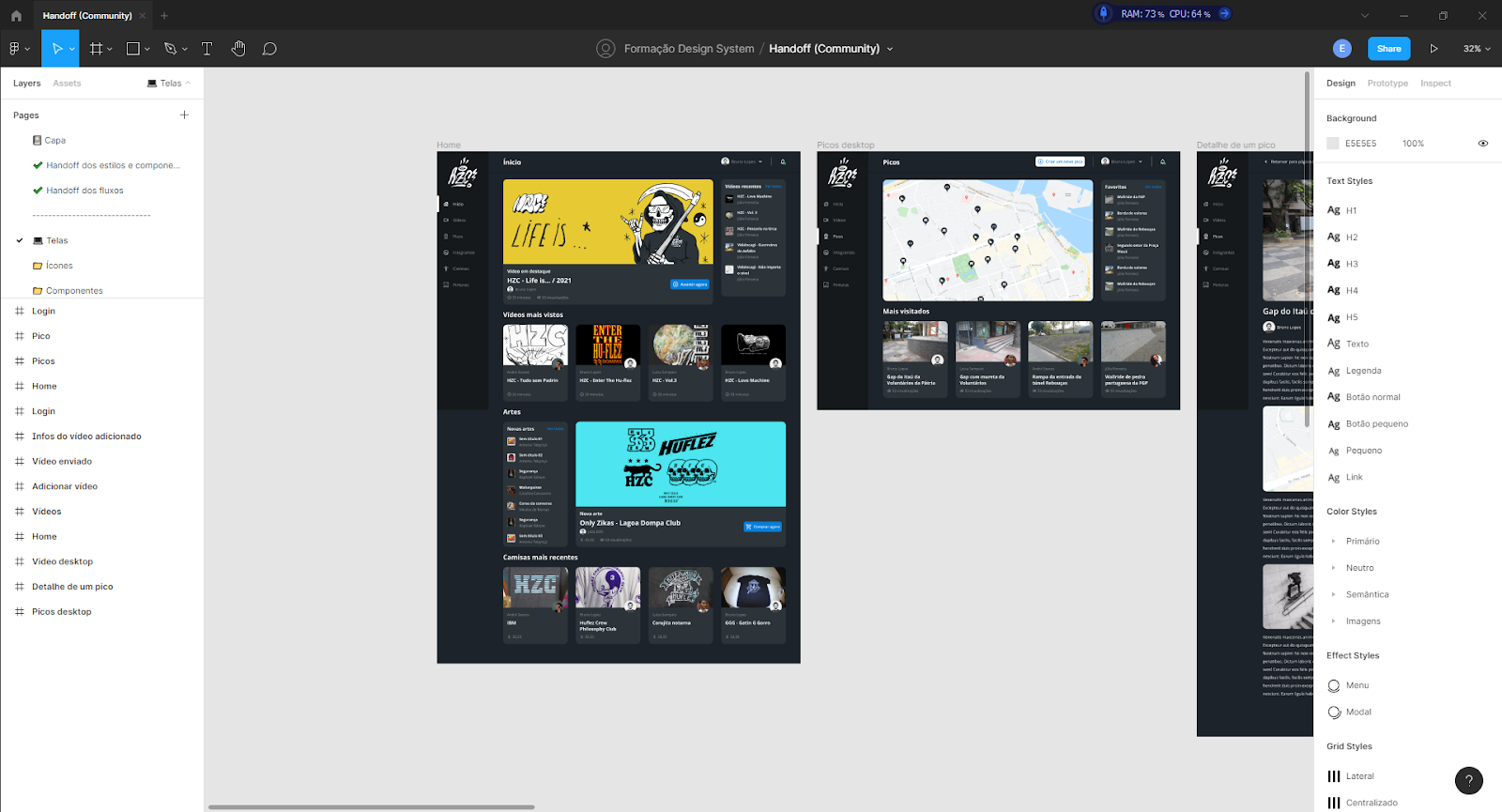
Task: Open the Handoff dos fluxos page
Action: pos(84,191)
